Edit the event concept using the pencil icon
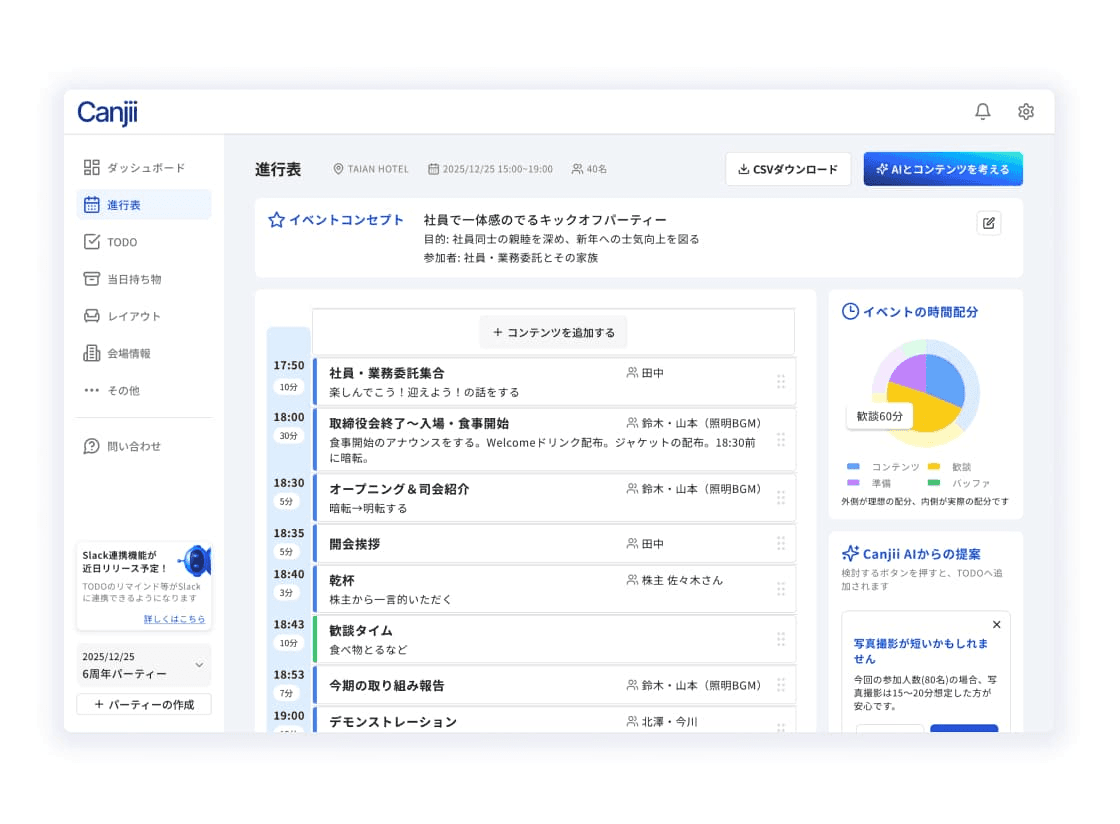The height and width of the screenshot is (824, 1120). [989, 223]
